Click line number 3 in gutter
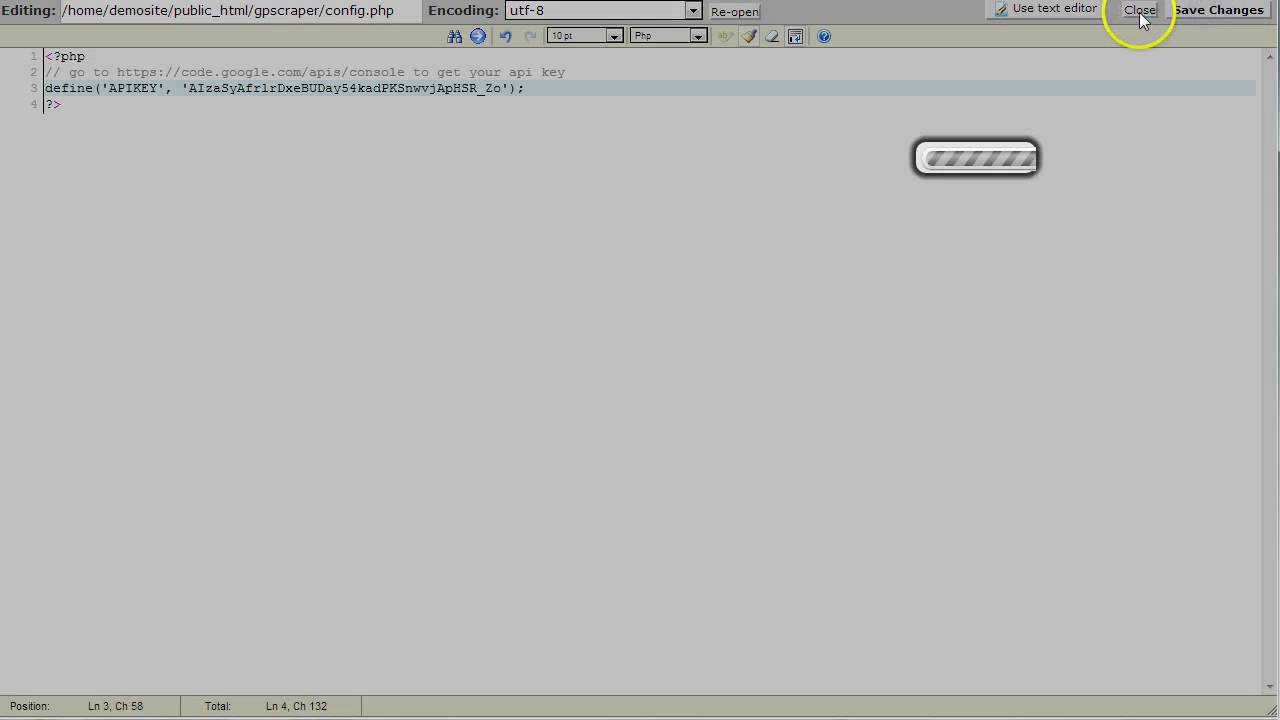Image resolution: width=1280 pixels, height=720 pixels. [x=34, y=88]
